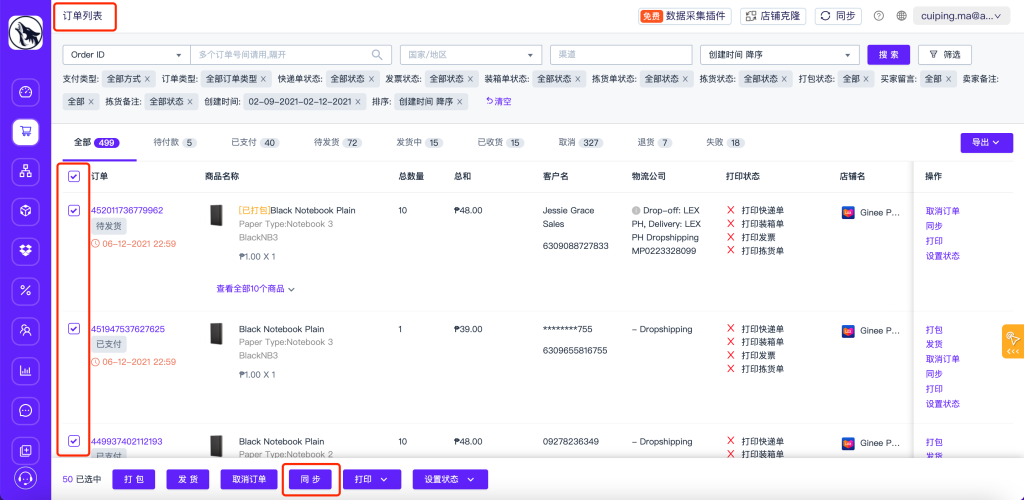The height and width of the screenshot is (500, 1024).
Task: Remove the 订单类型 全部订单类型 filter tag
Action: pyautogui.click(x=263, y=79)
